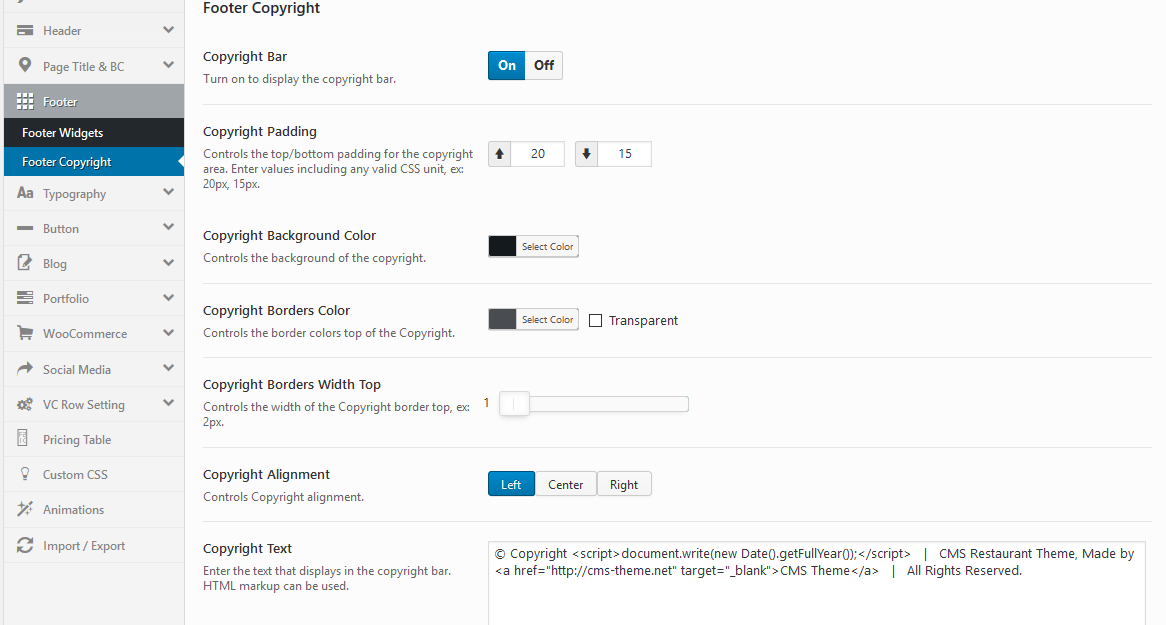Screen dimensions: 1166x625
Task: Open the Footer Widgets submenu item
Action: coord(62,133)
